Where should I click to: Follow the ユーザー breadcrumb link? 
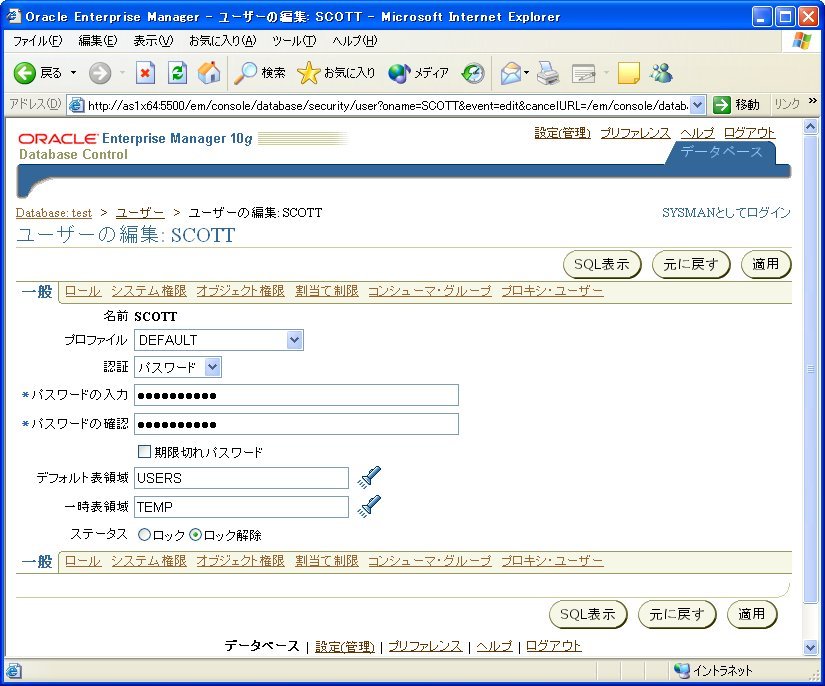[140, 213]
